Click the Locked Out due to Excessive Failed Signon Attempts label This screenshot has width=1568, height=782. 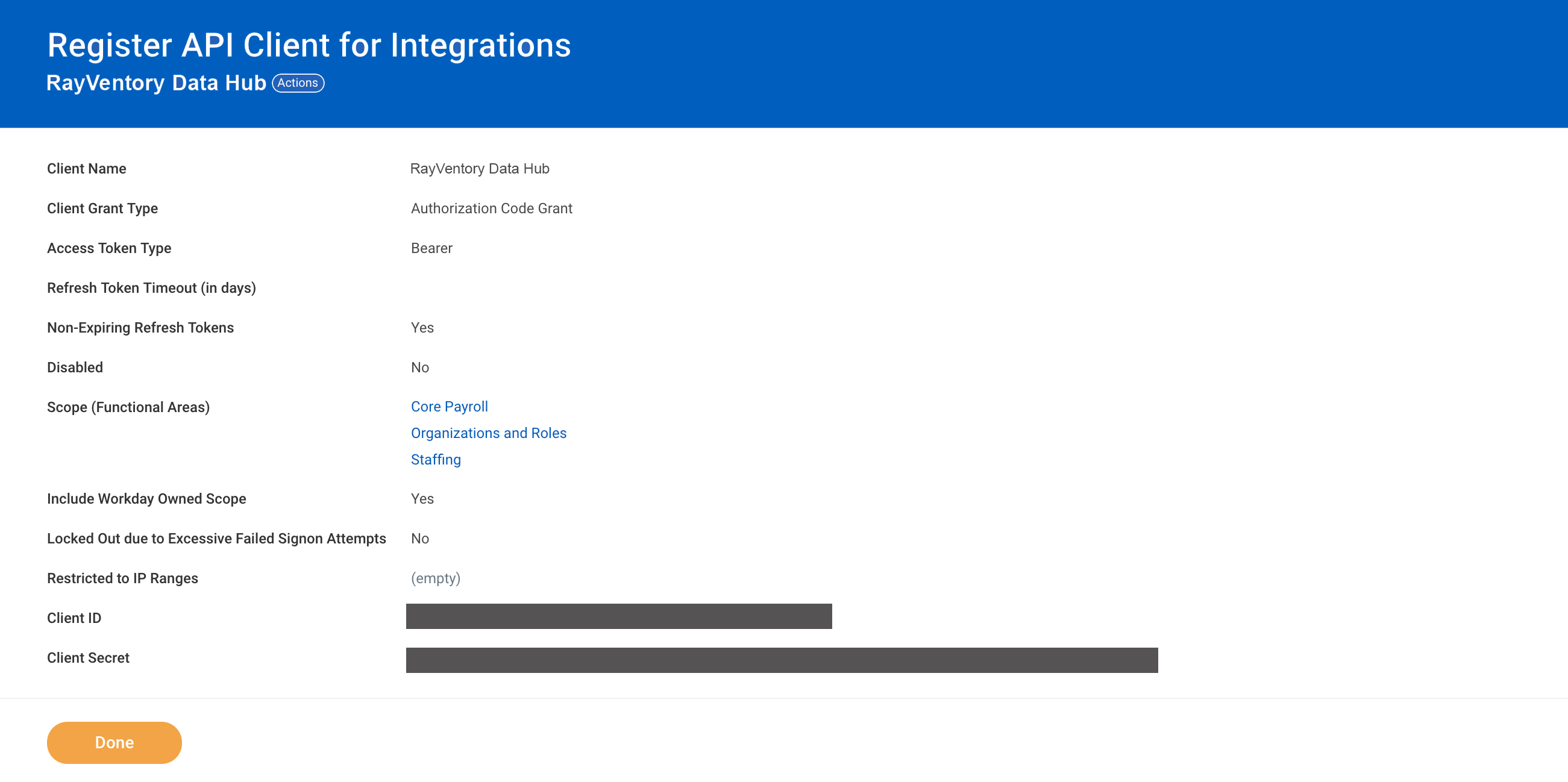click(216, 538)
